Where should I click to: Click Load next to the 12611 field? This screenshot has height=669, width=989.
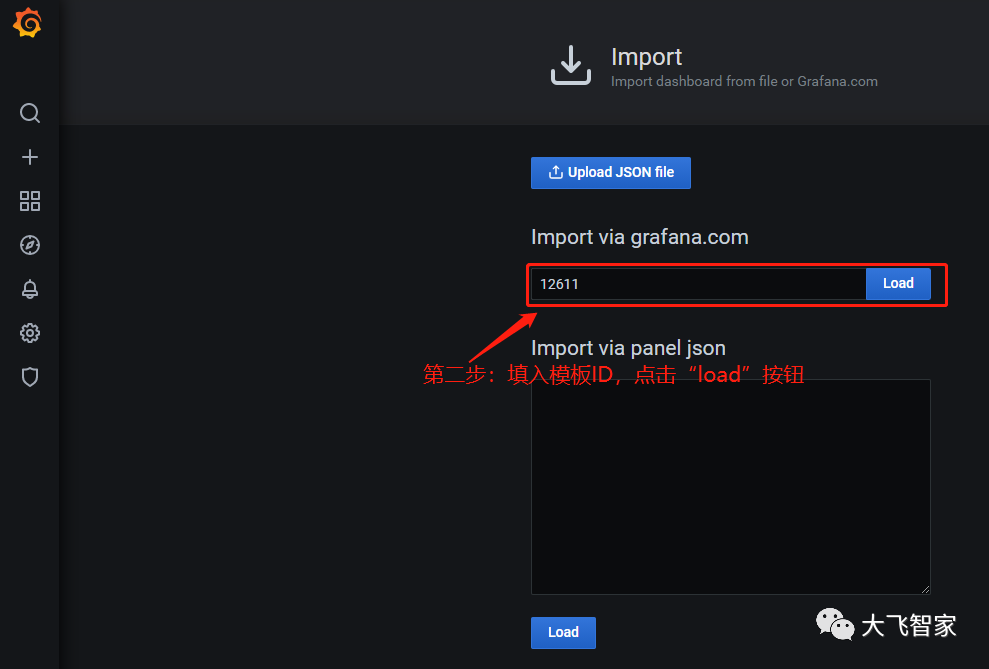[898, 284]
